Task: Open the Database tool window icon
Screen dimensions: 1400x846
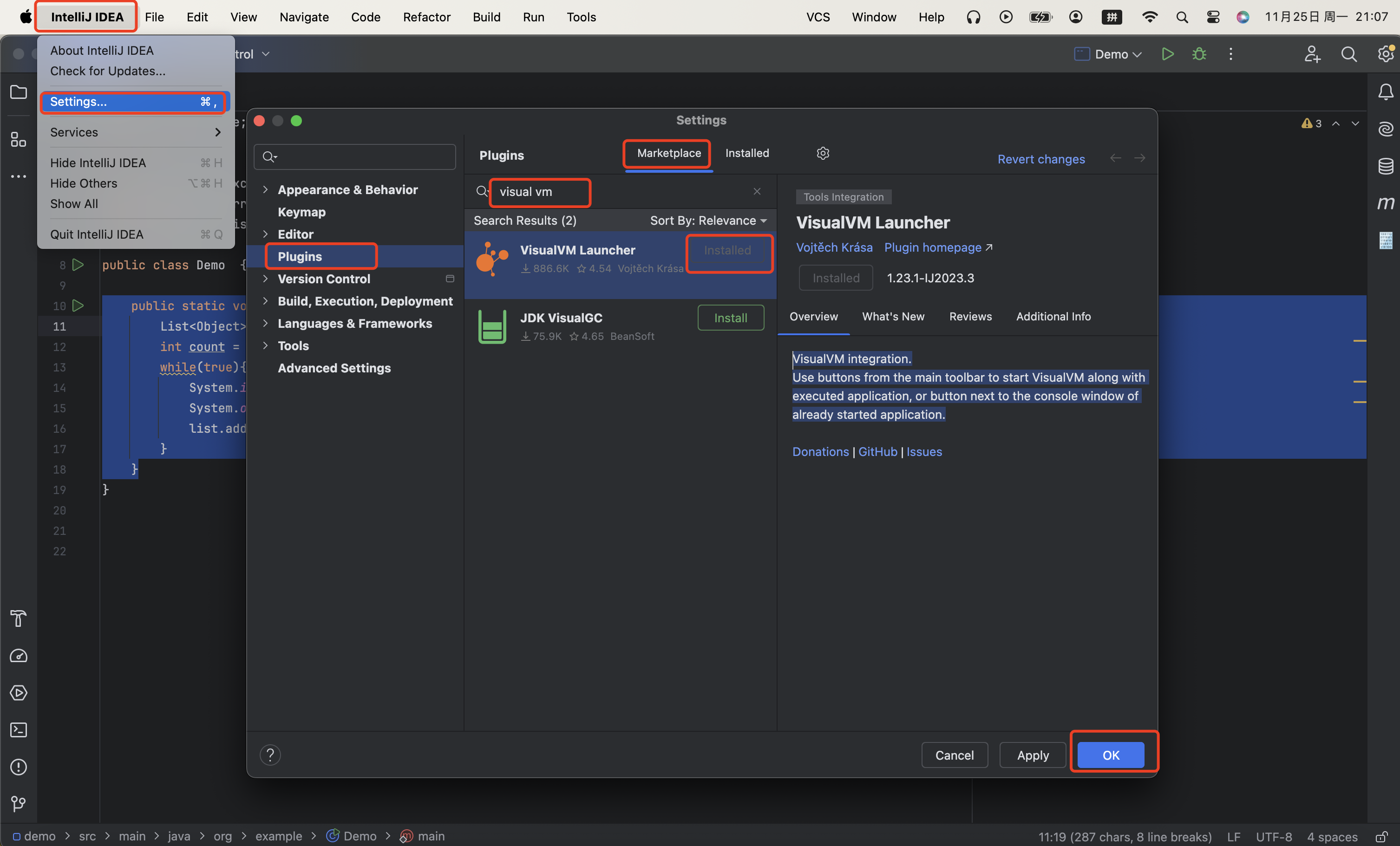Action: [1385, 166]
